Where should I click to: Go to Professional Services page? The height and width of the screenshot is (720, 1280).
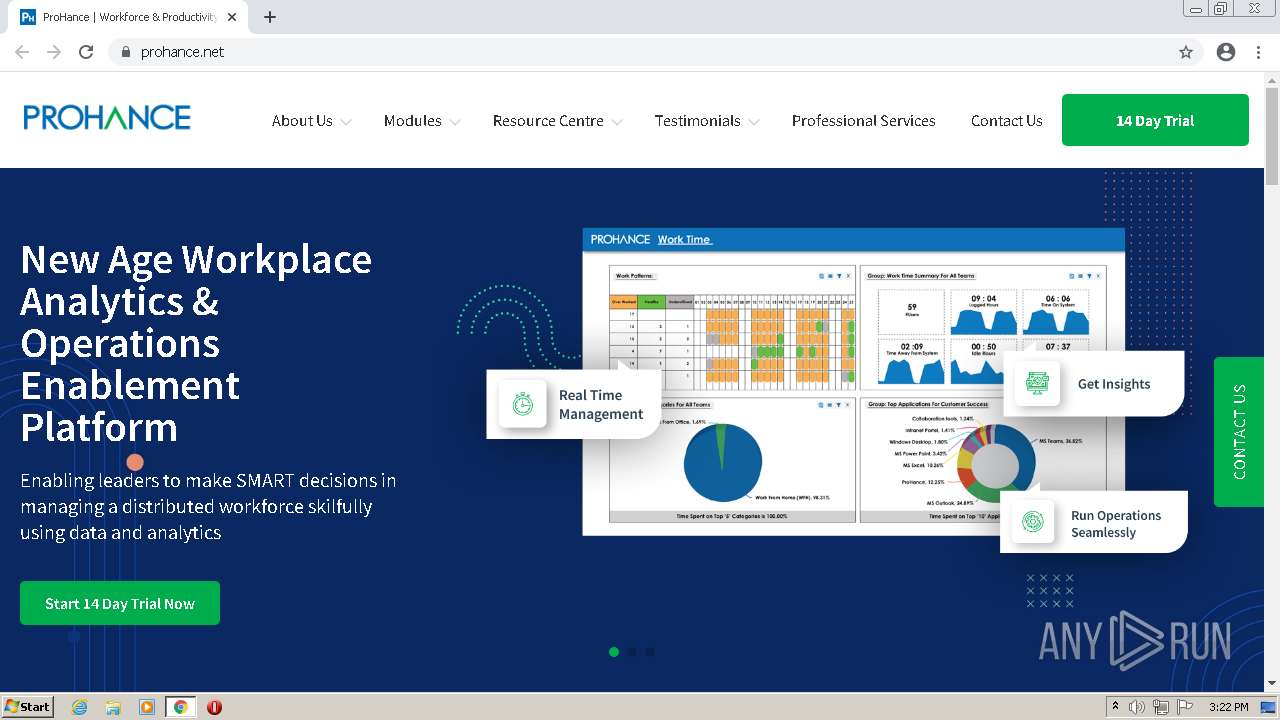864,120
